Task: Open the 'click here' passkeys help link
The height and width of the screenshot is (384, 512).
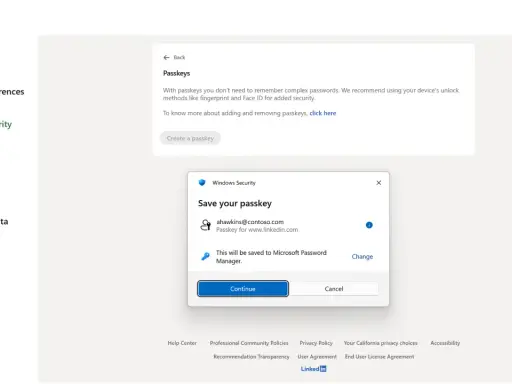Action: (x=323, y=113)
